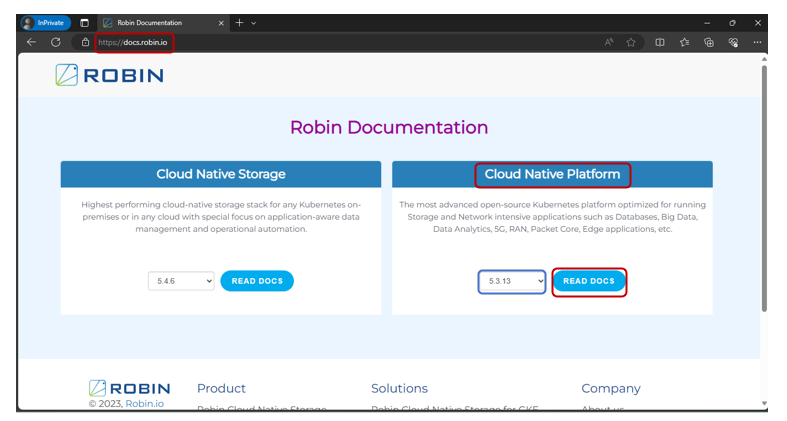The image size is (787, 421).
Task: Open browser essentials heart icon
Action: click(733, 42)
